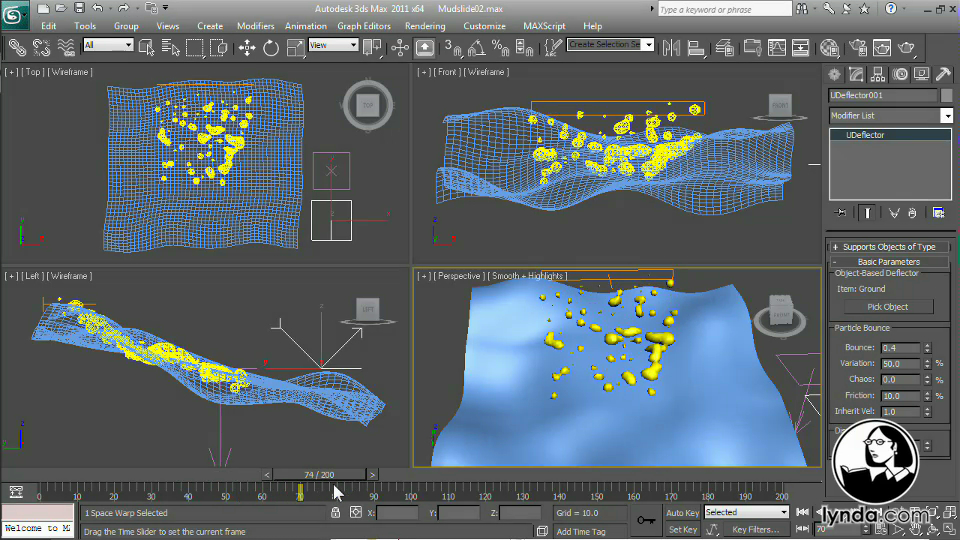The image size is (960, 540).
Task: Open the Layer Manager
Action: [x=724, y=47]
